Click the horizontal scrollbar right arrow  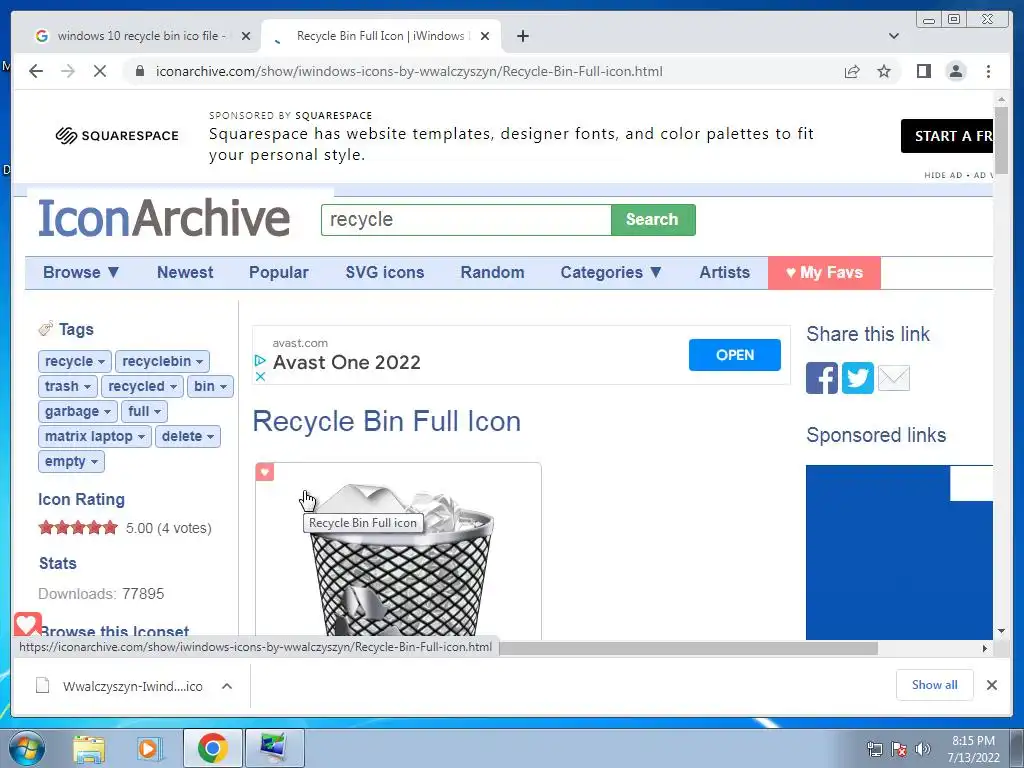[x=985, y=648]
